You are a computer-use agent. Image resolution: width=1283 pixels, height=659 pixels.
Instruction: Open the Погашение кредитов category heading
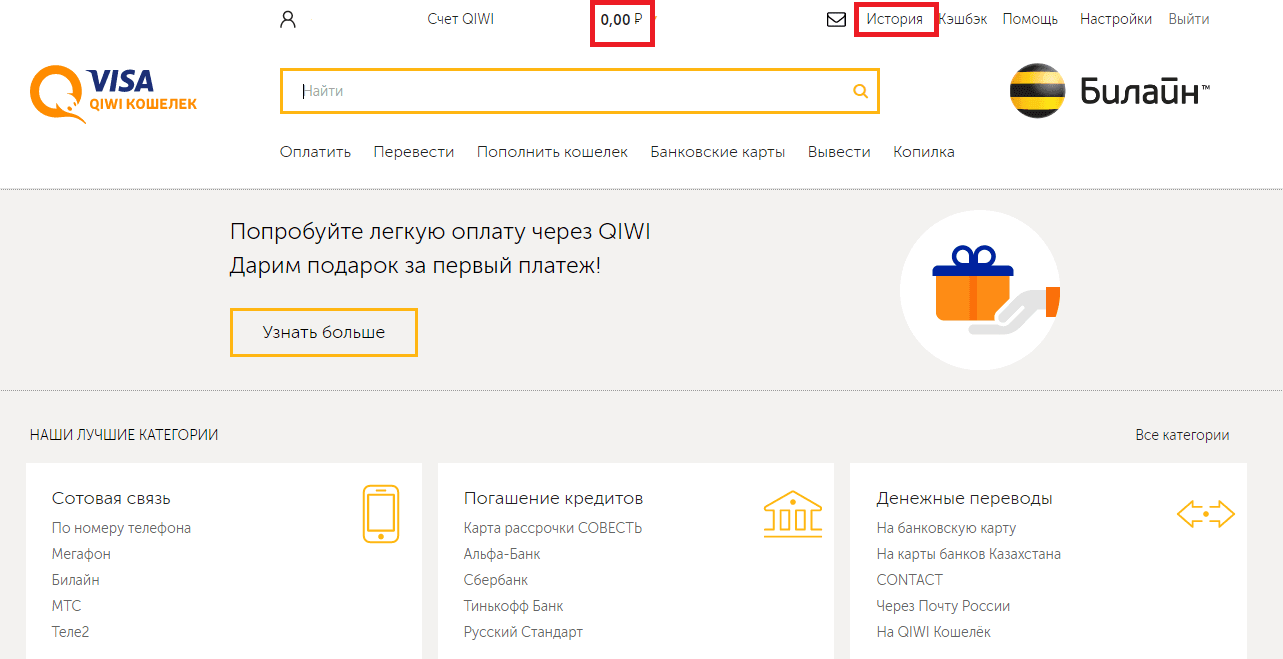(553, 498)
